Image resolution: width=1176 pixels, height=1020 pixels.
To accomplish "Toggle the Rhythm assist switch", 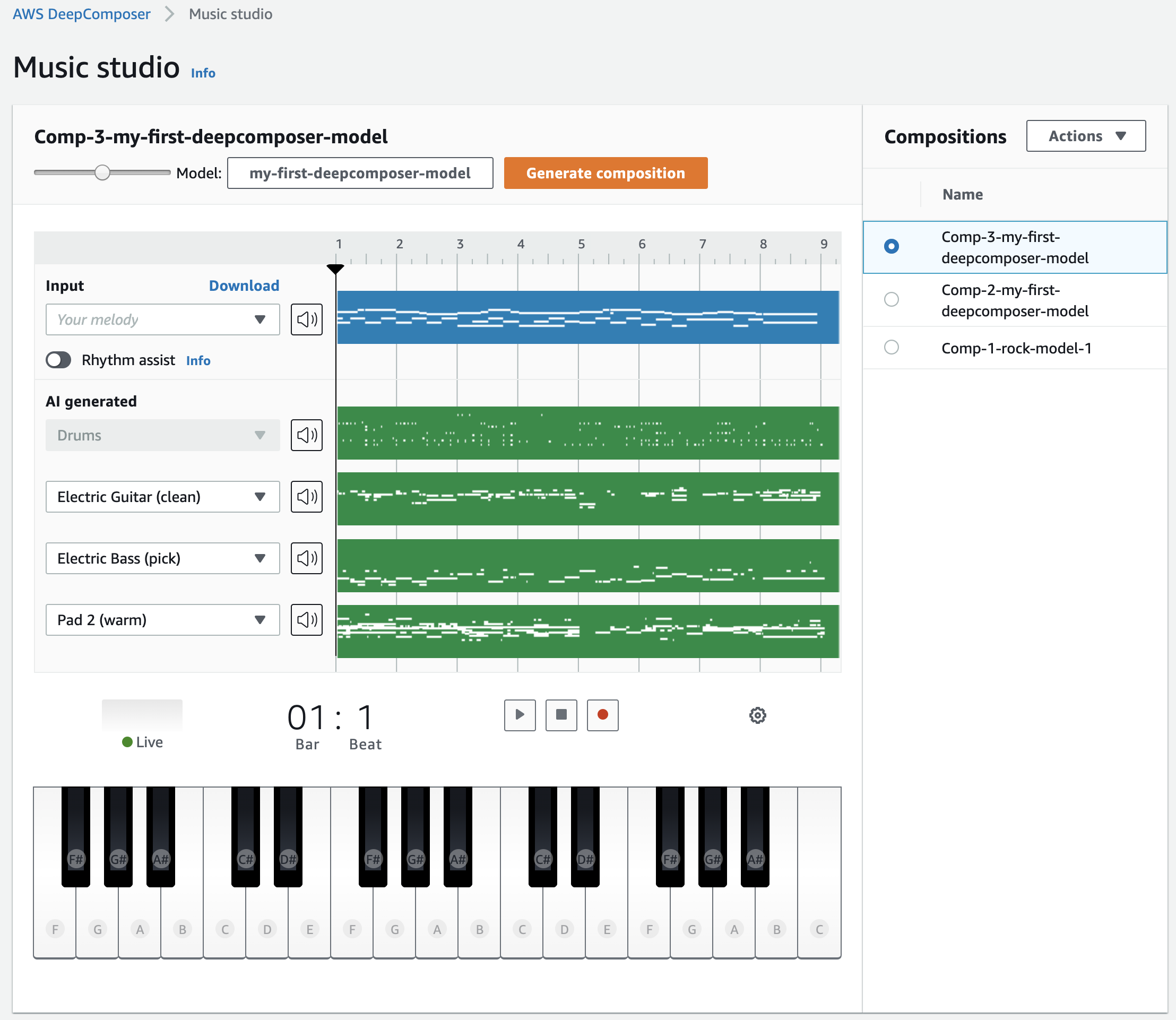I will tap(58, 360).
